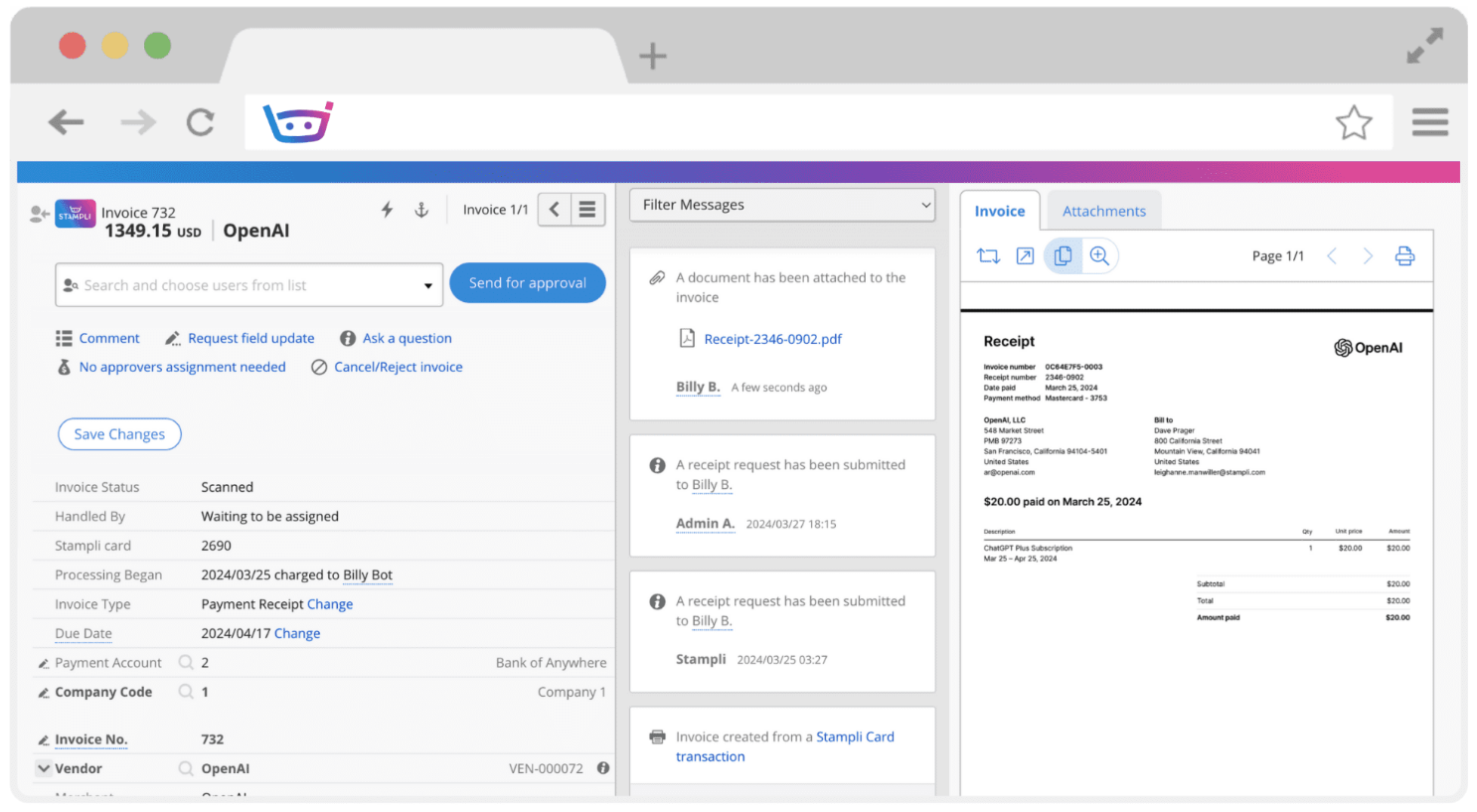Go to the previous invoice with the left chevron

point(555,210)
